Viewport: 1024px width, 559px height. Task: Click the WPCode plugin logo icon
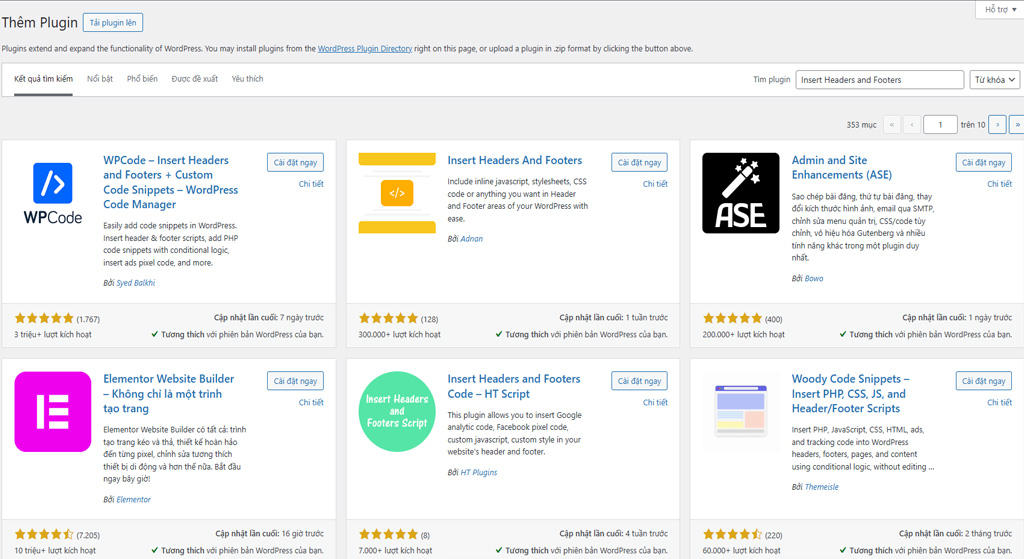pyautogui.click(x=53, y=193)
